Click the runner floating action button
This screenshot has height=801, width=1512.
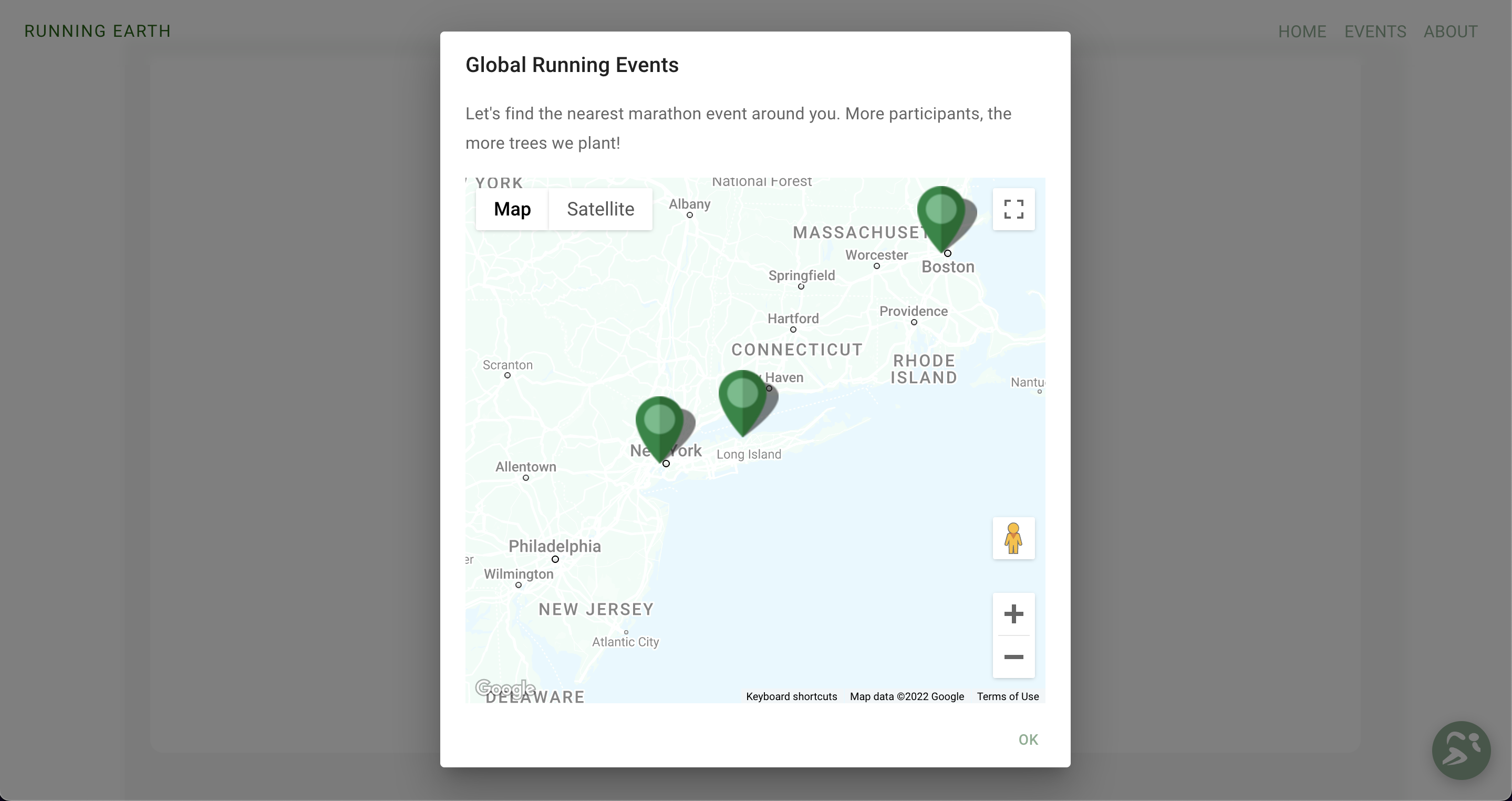point(1461,750)
